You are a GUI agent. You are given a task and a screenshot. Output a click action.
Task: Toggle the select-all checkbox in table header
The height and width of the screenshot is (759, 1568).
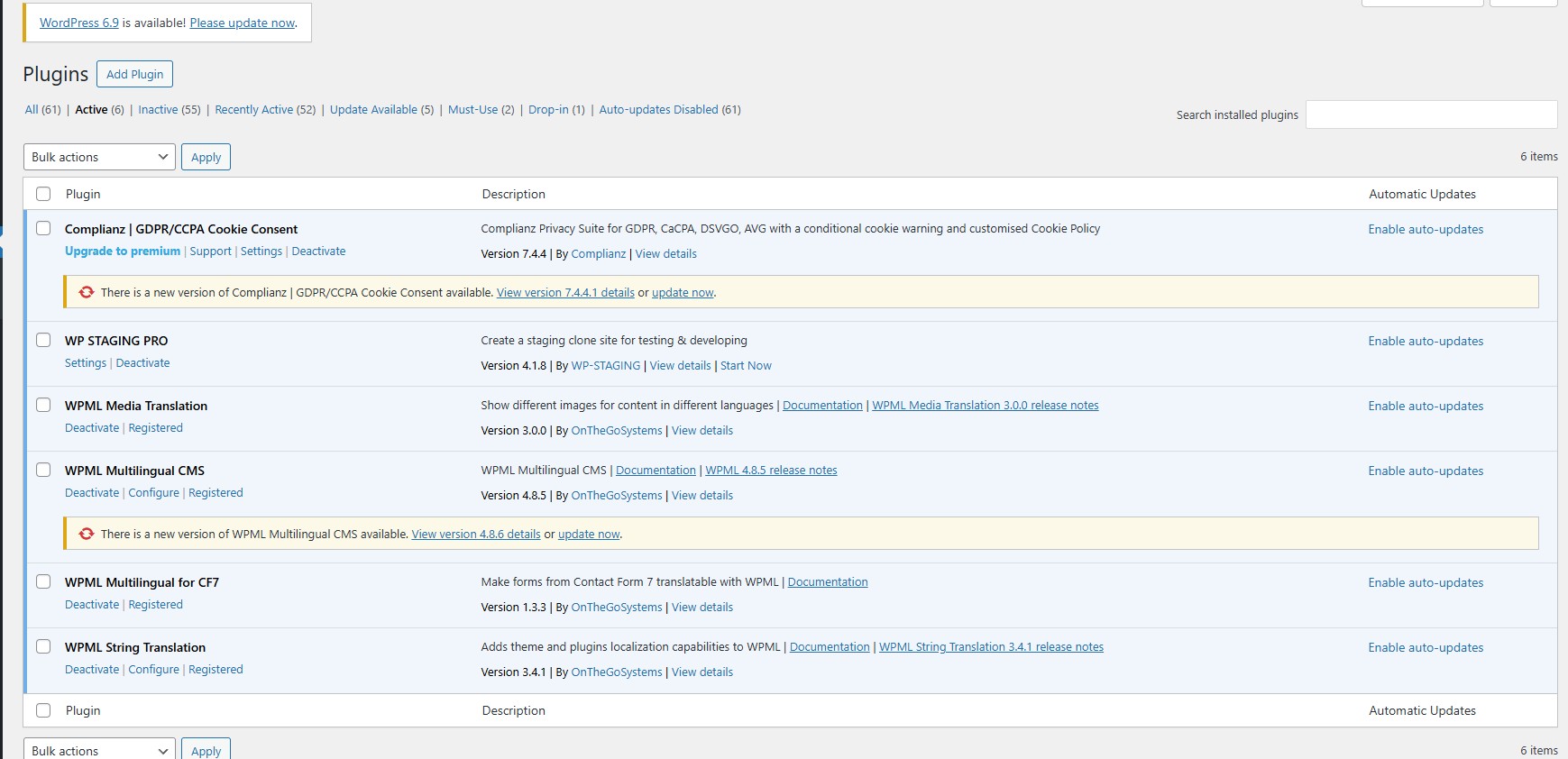click(43, 194)
